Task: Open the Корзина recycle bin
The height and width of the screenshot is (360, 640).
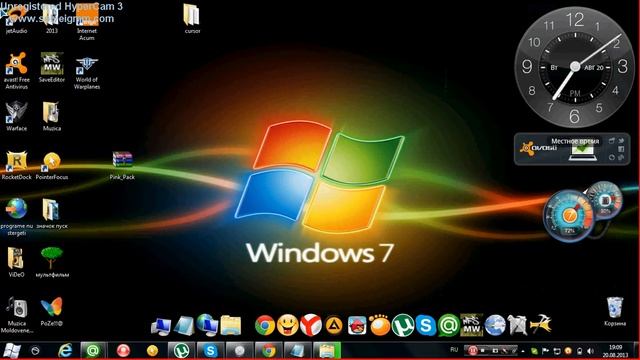Action: pyautogui.click(x=615, y=311)
